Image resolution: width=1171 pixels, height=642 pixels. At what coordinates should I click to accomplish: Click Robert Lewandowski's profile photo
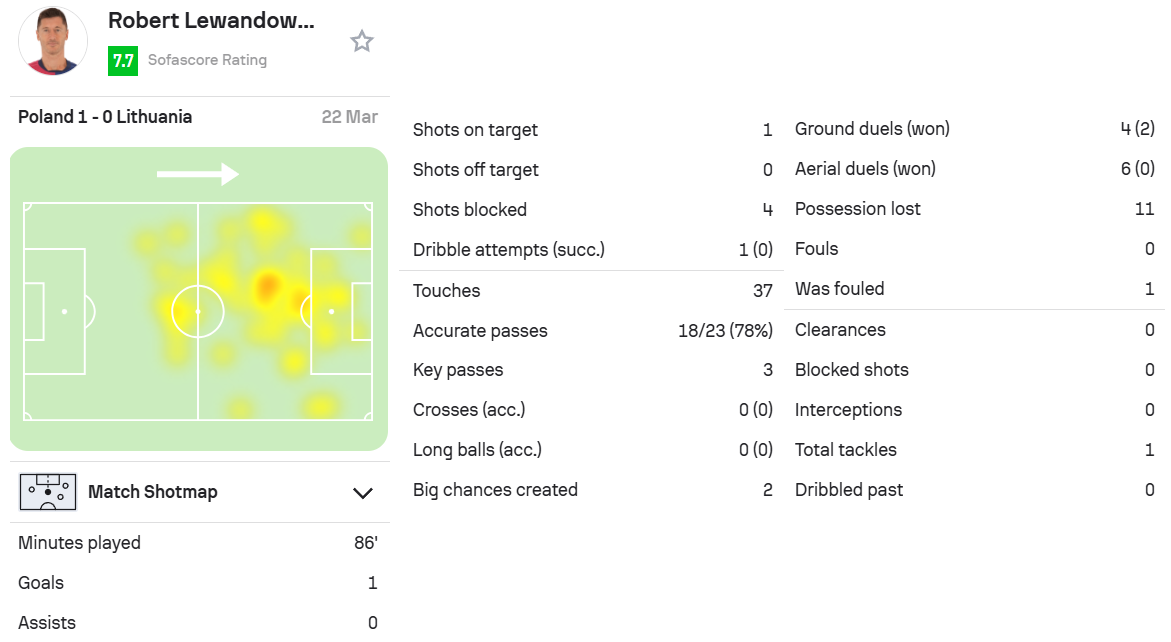tap(53, 41)
